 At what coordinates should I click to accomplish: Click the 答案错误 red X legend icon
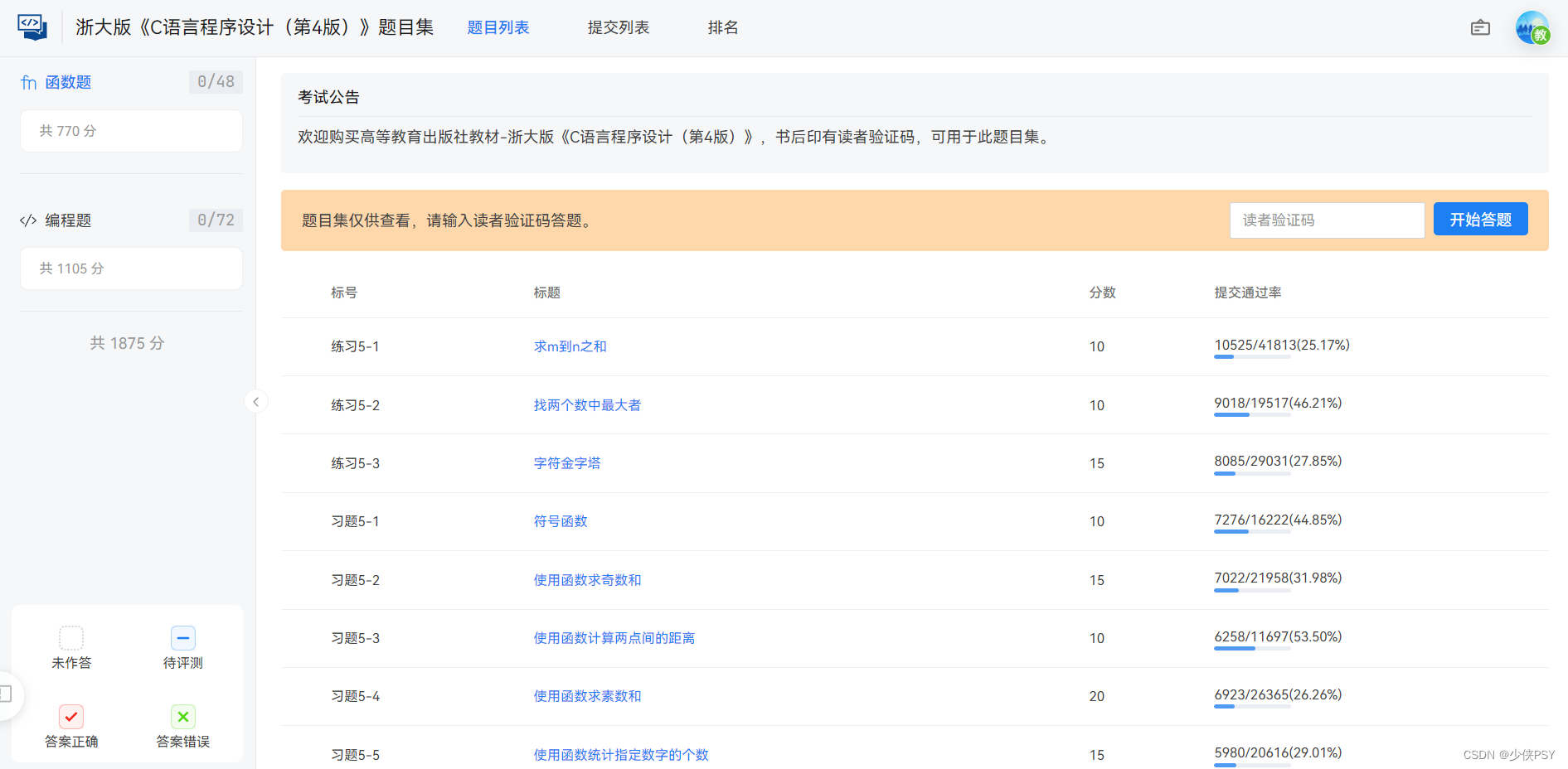pos(182,716)
